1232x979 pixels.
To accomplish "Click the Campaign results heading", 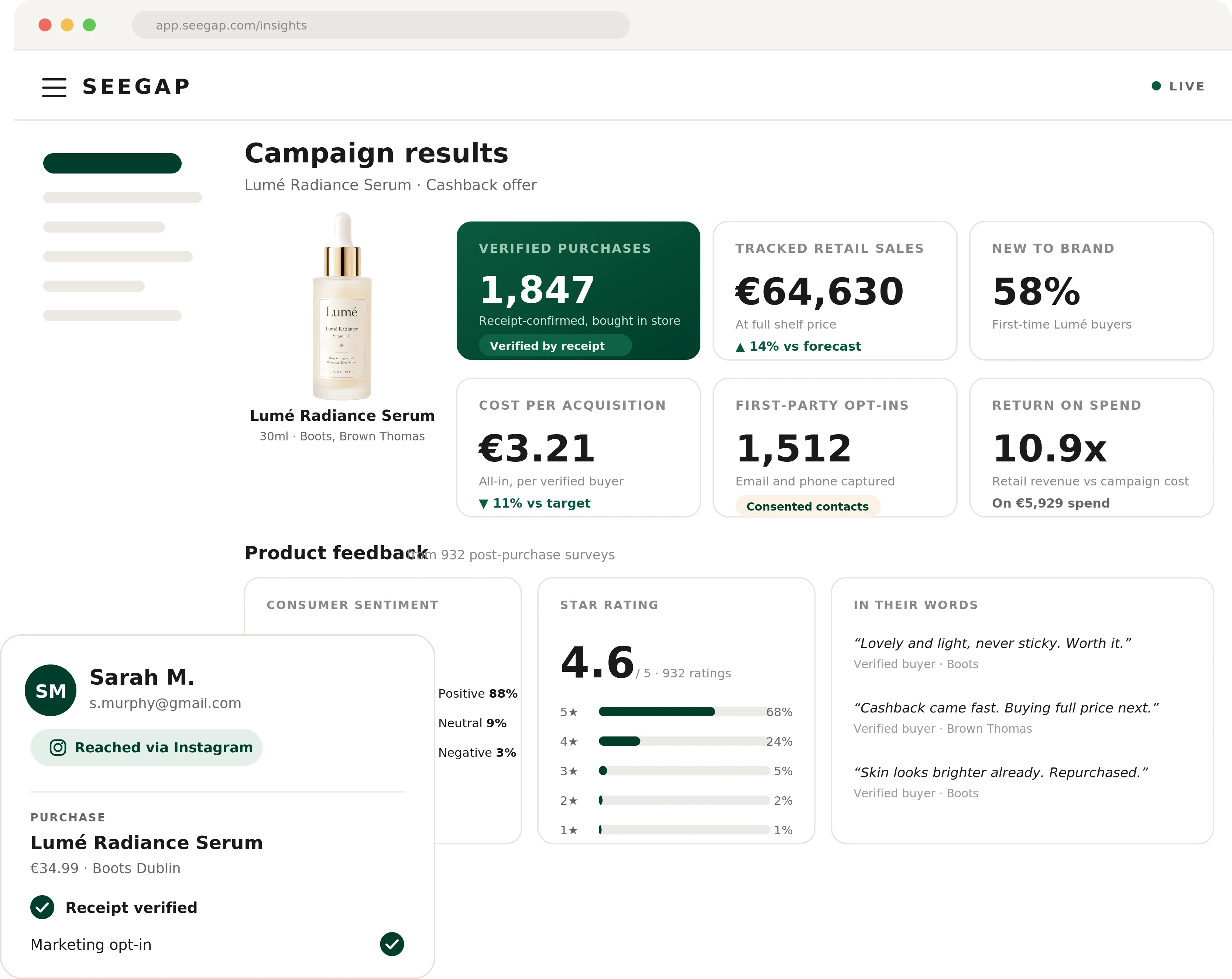I will click(377, 153).
